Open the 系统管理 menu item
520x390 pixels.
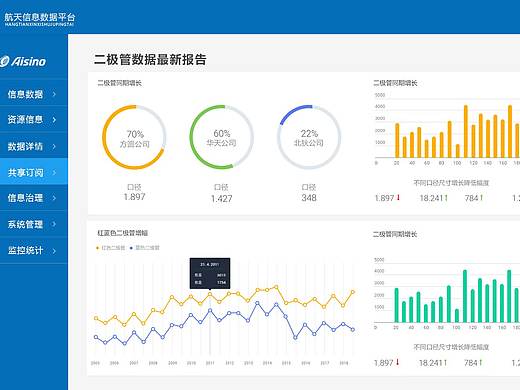point(34,224)
